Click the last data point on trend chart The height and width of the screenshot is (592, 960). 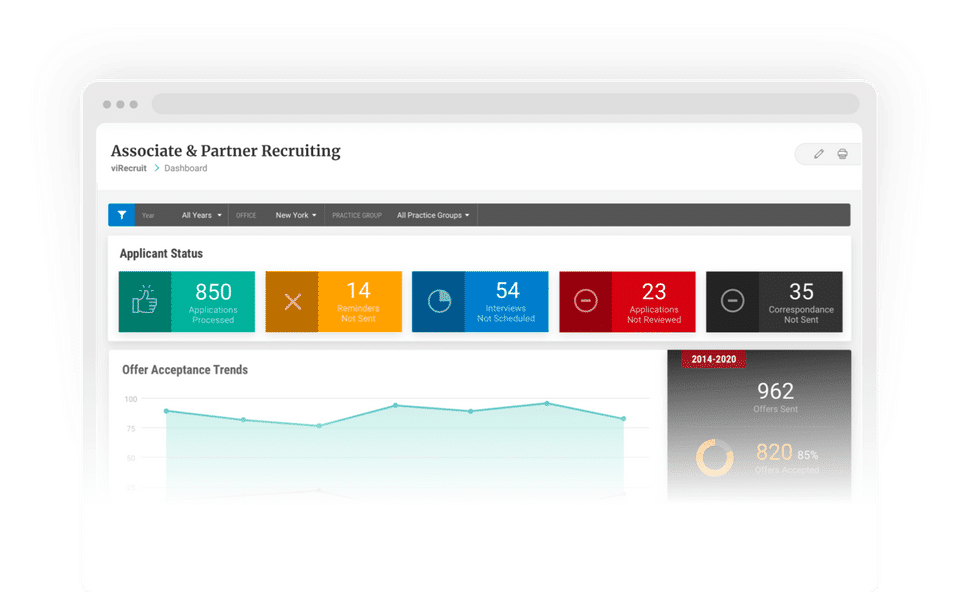(x=624, y=419)
